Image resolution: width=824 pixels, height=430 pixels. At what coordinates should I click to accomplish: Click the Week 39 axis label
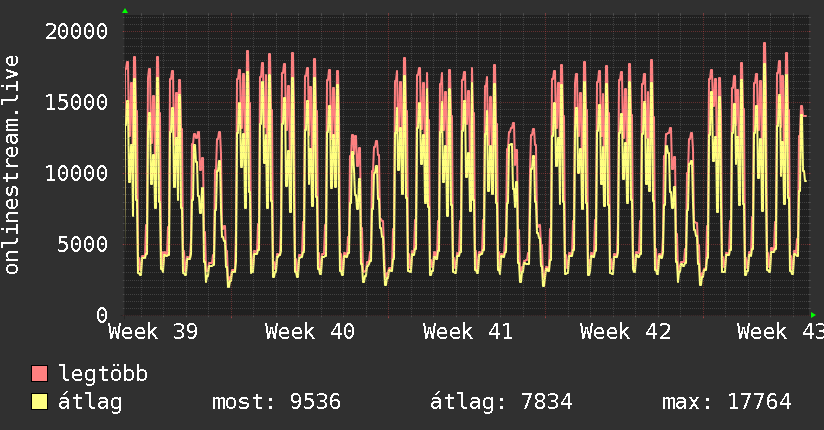[x=153, y=332]
